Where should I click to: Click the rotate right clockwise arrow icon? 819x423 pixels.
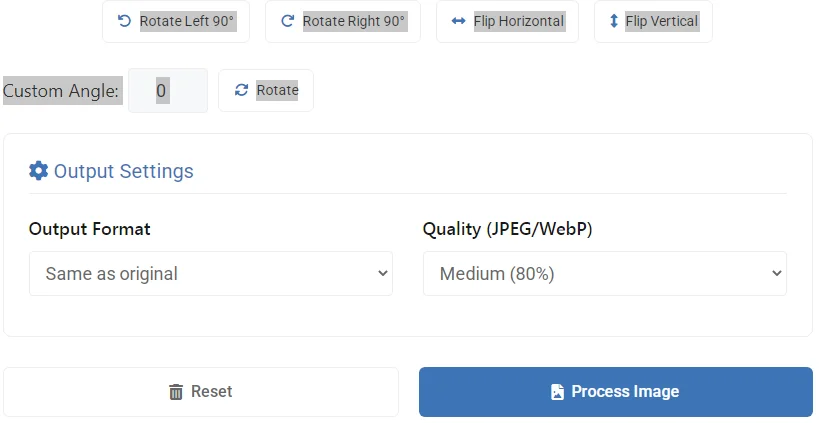click(x=287, y=21)
